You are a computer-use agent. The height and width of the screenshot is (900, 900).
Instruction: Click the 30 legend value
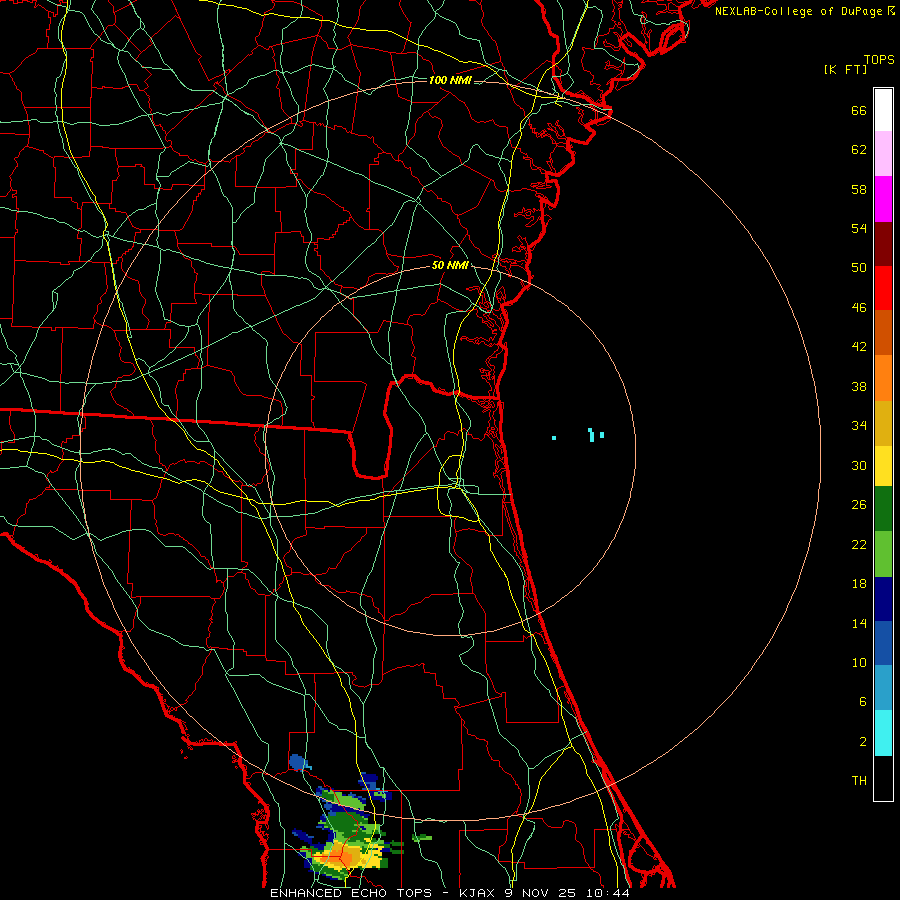(x=859, y=465)
